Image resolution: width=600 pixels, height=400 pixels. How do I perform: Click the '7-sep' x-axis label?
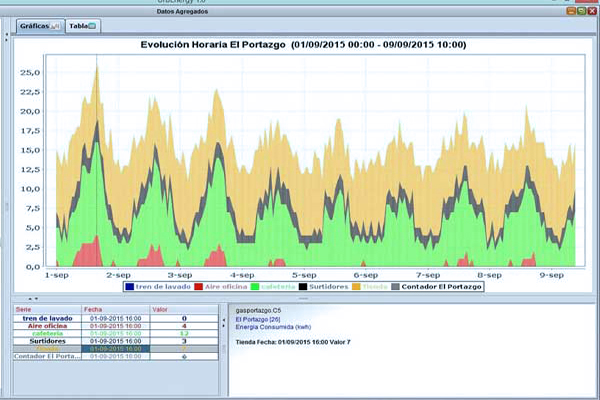coord(428,275)
